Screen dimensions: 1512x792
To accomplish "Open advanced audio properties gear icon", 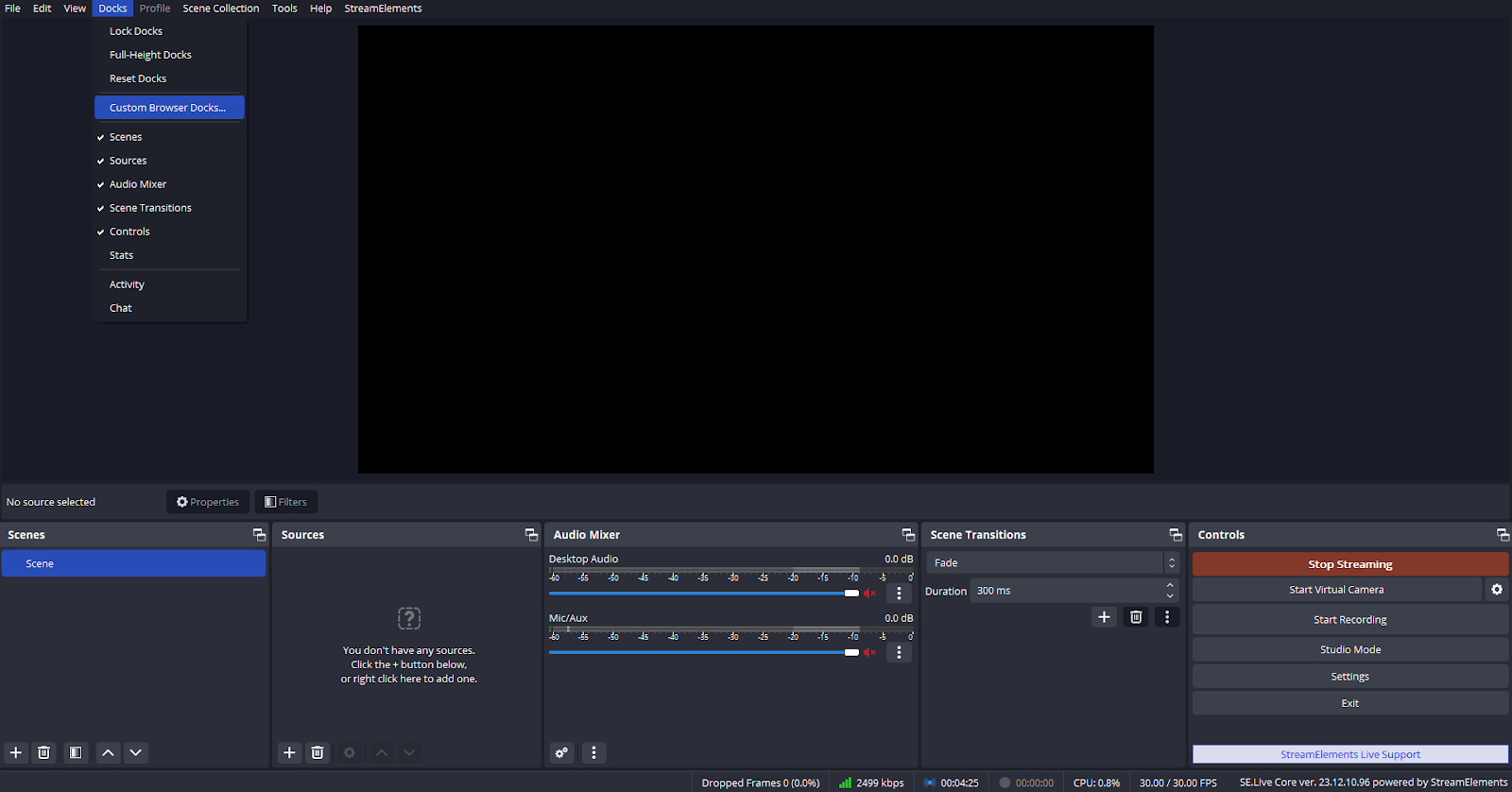I will [x=561, y=752].
